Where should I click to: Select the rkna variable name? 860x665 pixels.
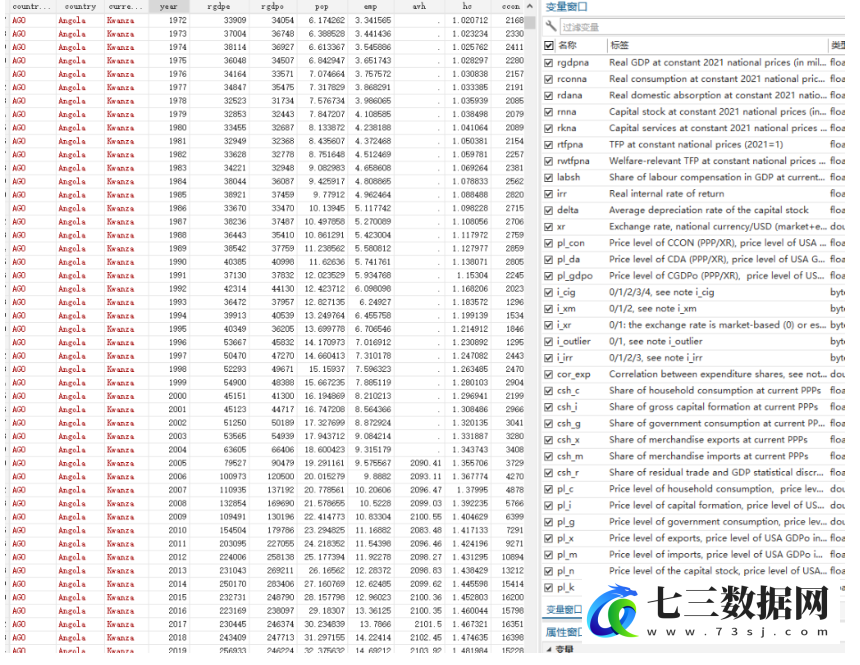coord(567,128)
